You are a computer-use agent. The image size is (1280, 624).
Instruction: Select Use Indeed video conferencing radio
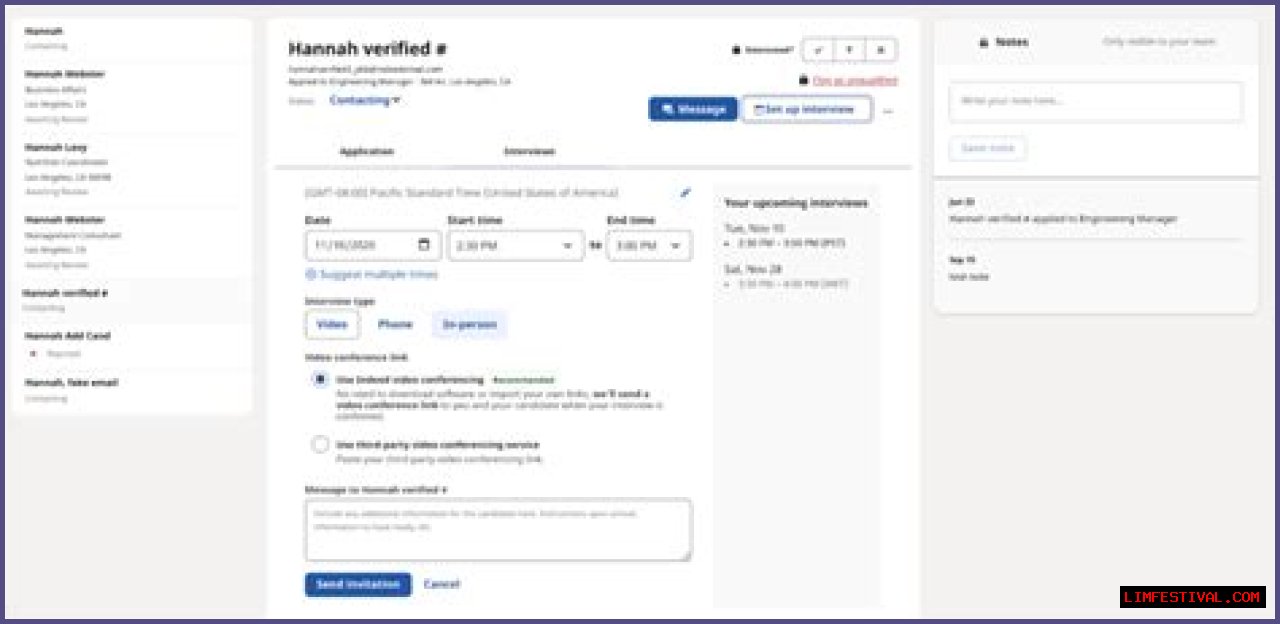(320, 380)
